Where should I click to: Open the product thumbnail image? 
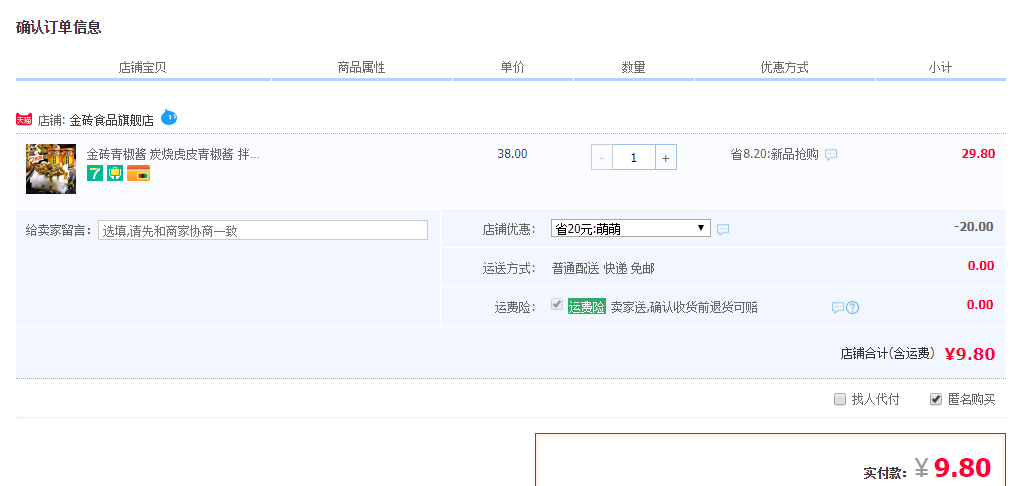point(51,168)
